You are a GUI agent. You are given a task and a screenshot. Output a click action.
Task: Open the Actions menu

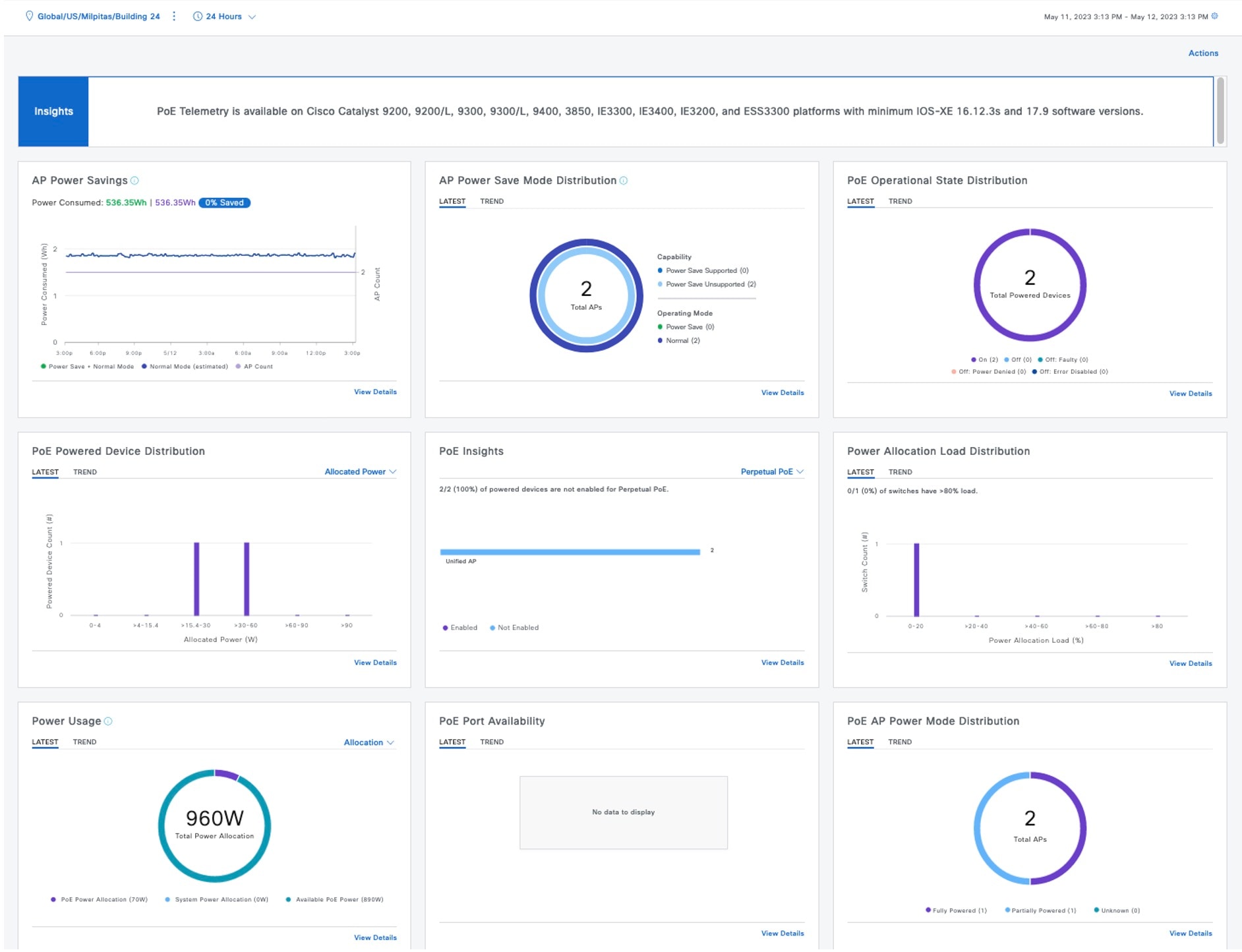(x=1203, y=53)
